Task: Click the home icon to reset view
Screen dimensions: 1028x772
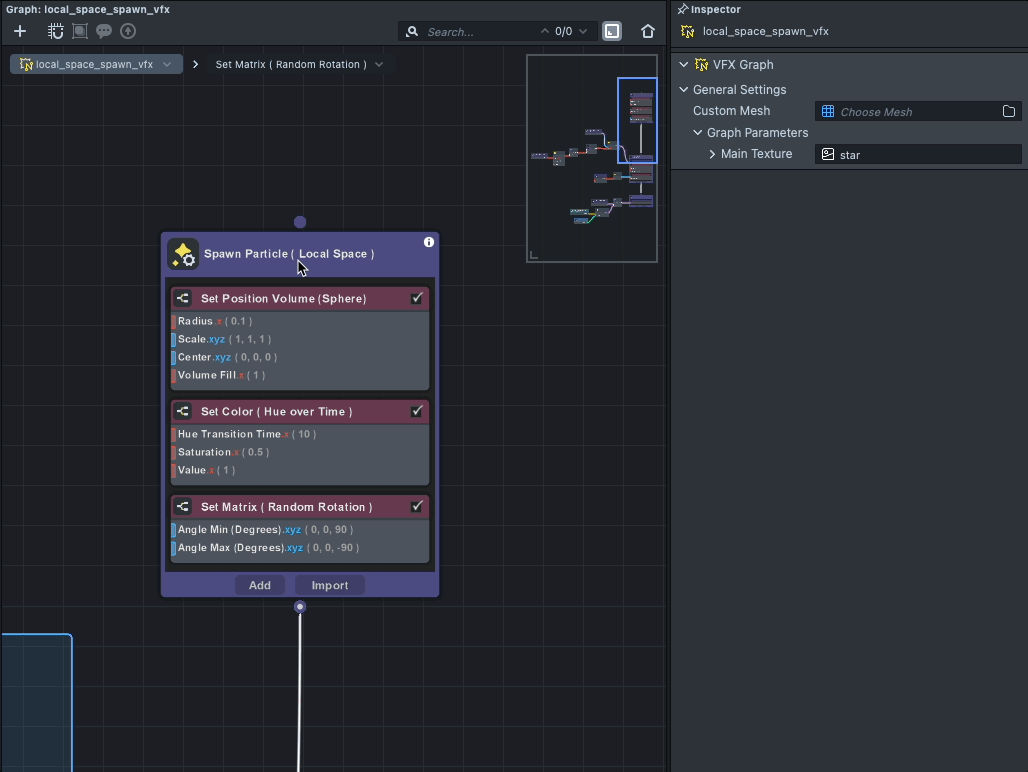Action: [648, 31]
